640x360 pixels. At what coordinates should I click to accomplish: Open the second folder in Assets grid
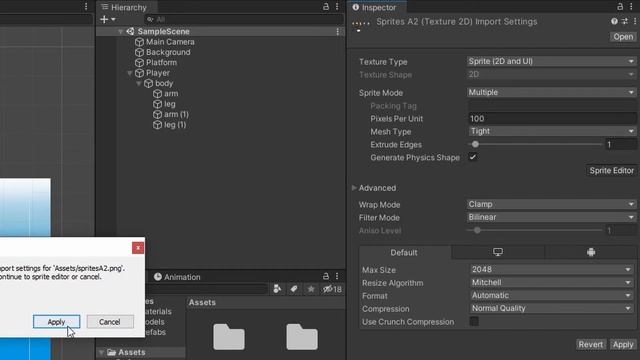(x=302, y=337)
